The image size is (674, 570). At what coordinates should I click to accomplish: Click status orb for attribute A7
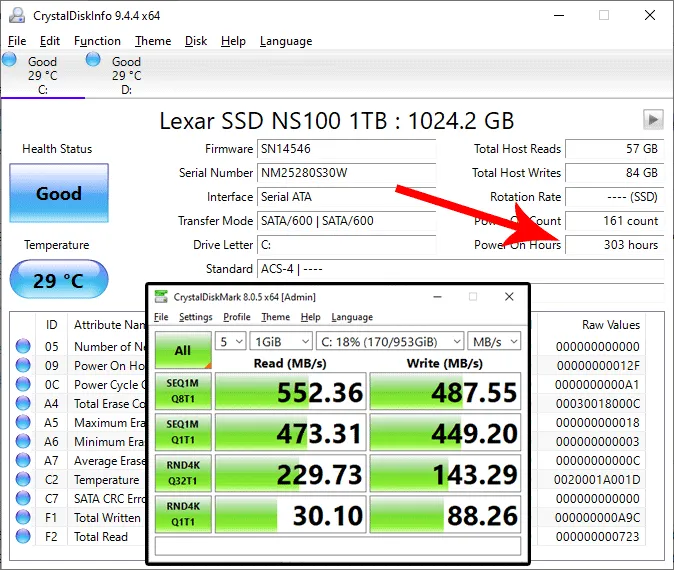coord(23,460)
